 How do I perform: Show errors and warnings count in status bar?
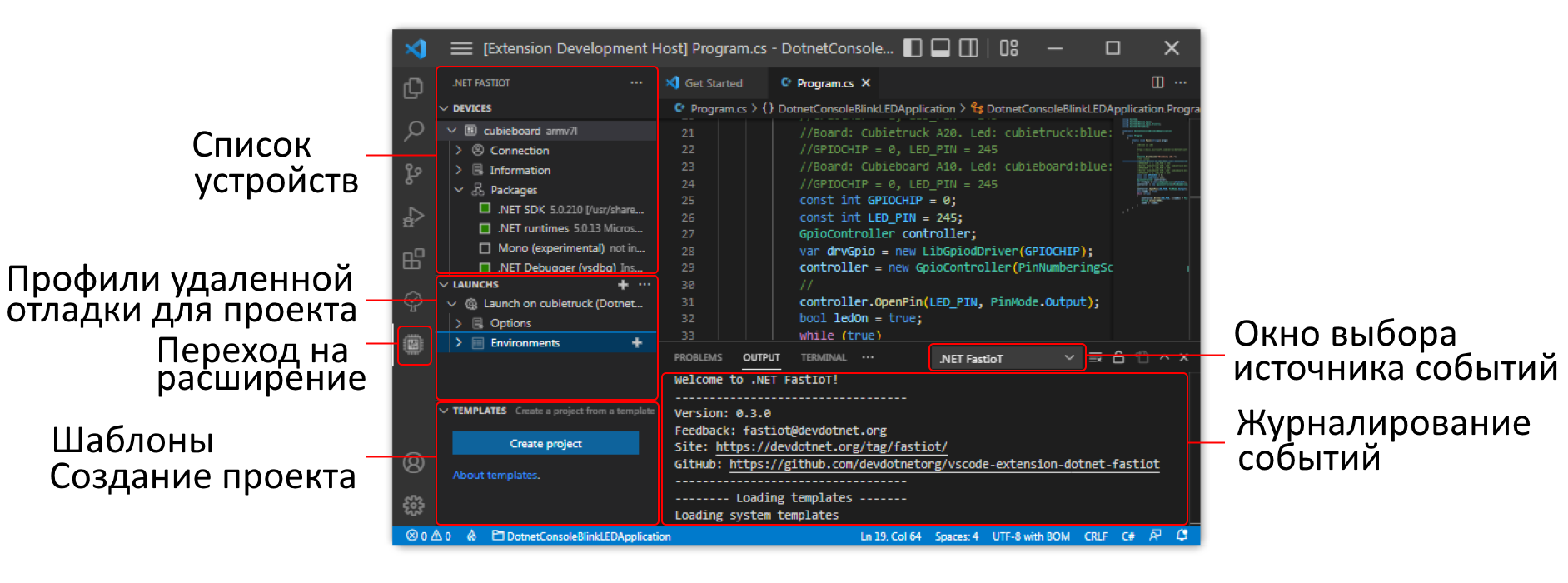[x=428, y=536]
